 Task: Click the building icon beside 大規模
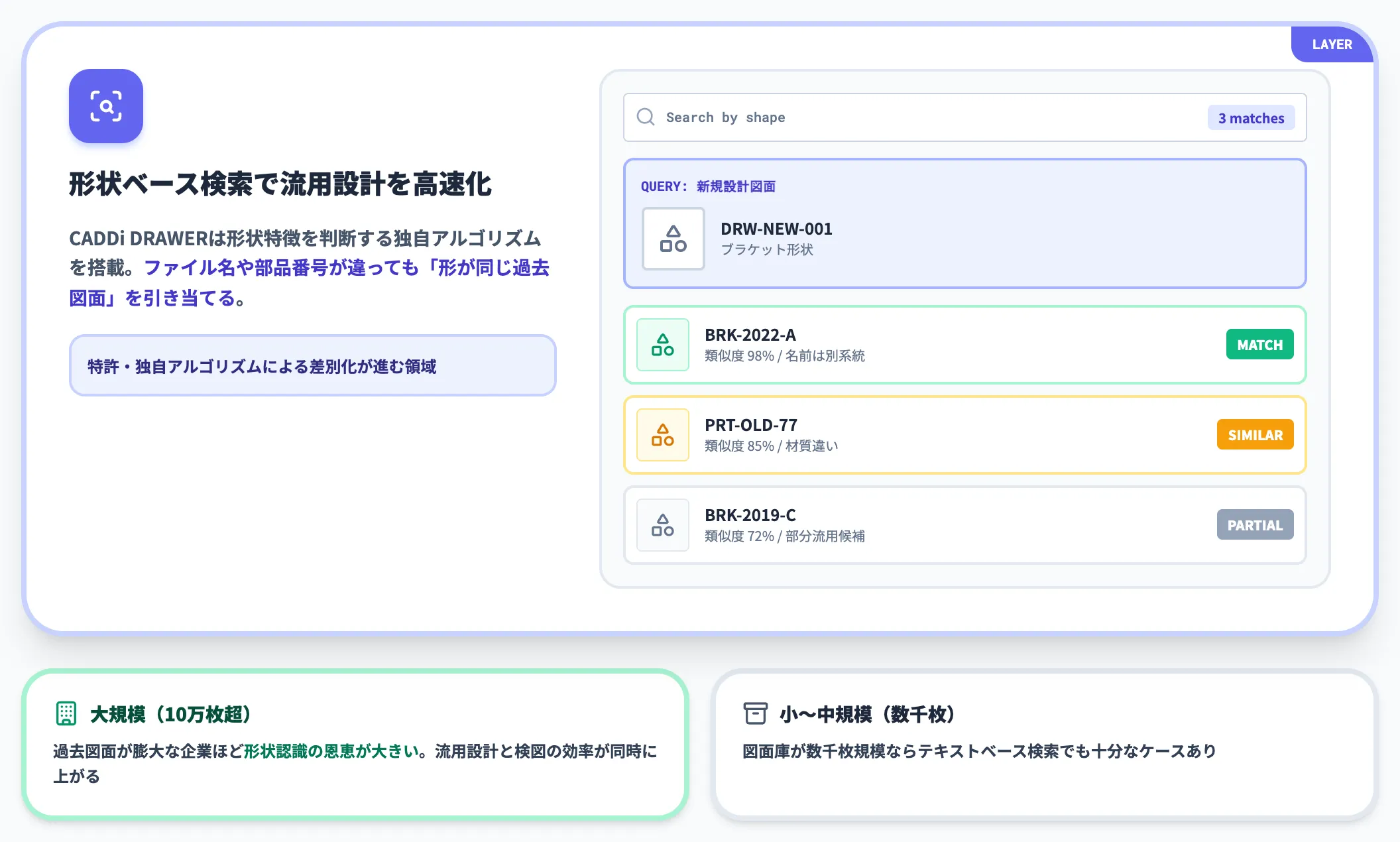click(x=66, y=713)
